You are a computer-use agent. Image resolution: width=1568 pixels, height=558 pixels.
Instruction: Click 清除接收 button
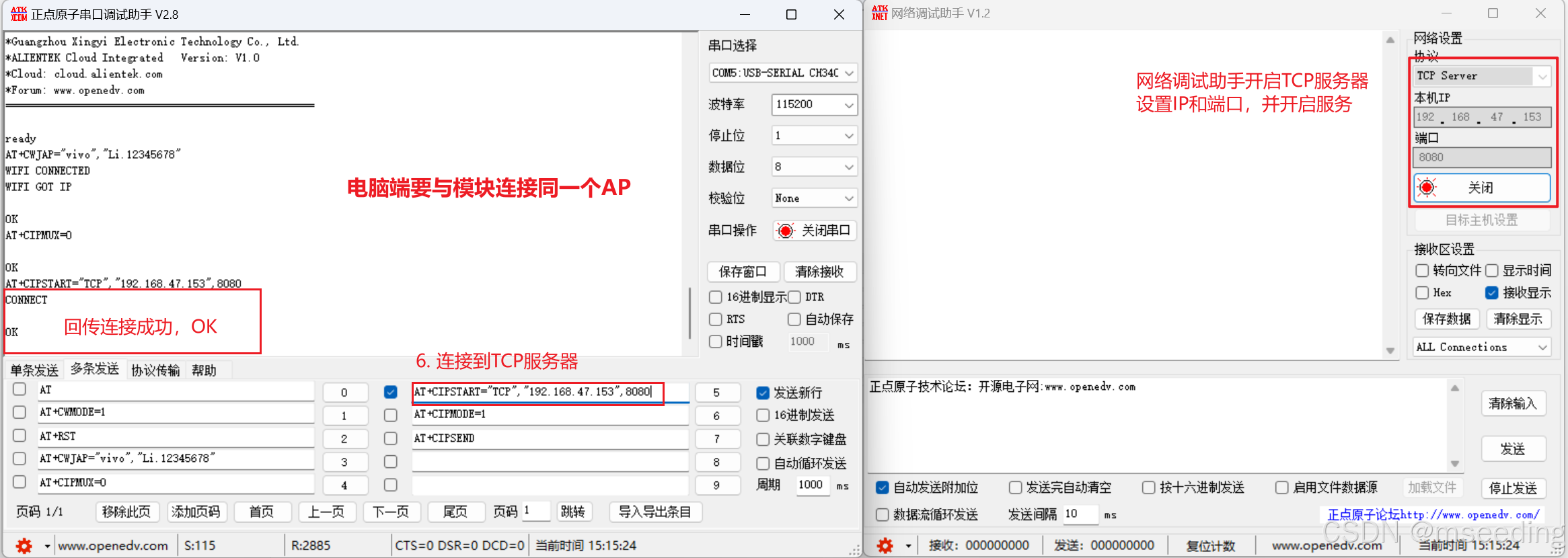coord(819,272)
